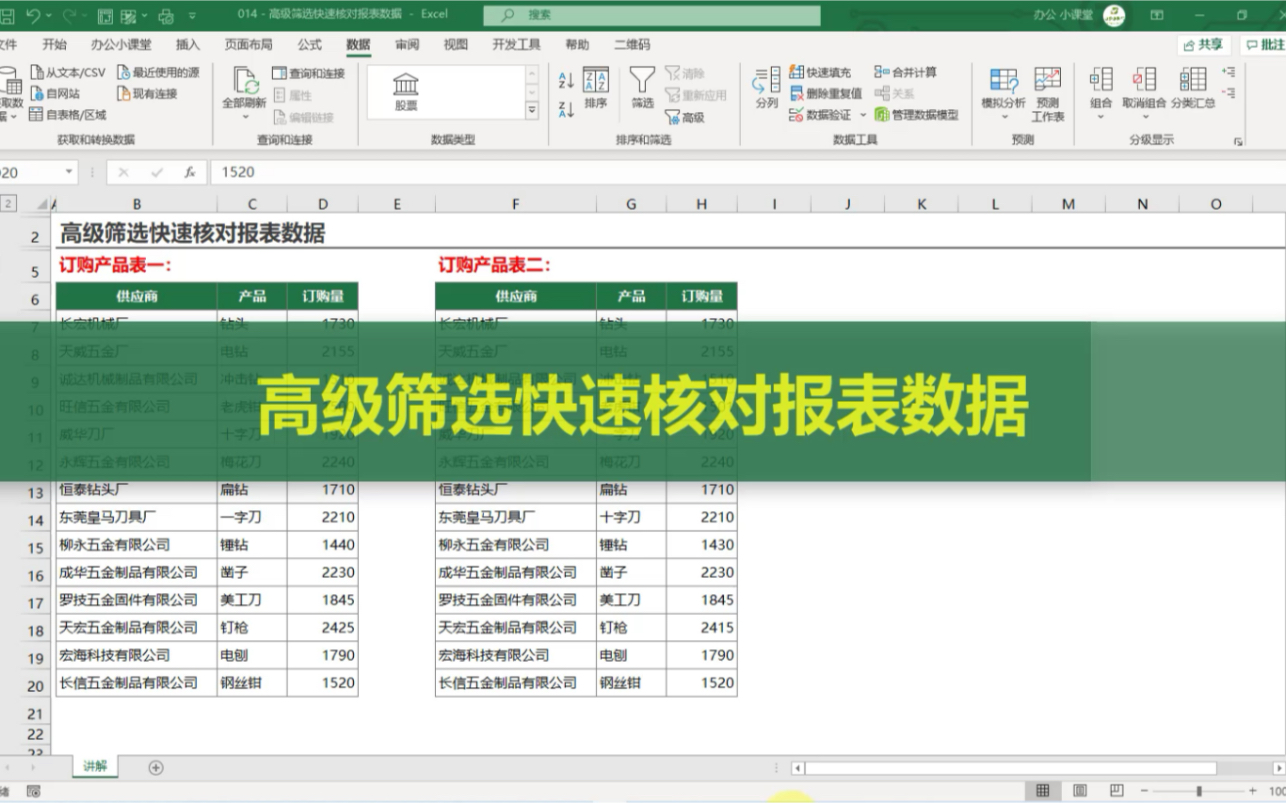Click the 共享 share button
1286x803 pixels.
[x=1204, y=45]
